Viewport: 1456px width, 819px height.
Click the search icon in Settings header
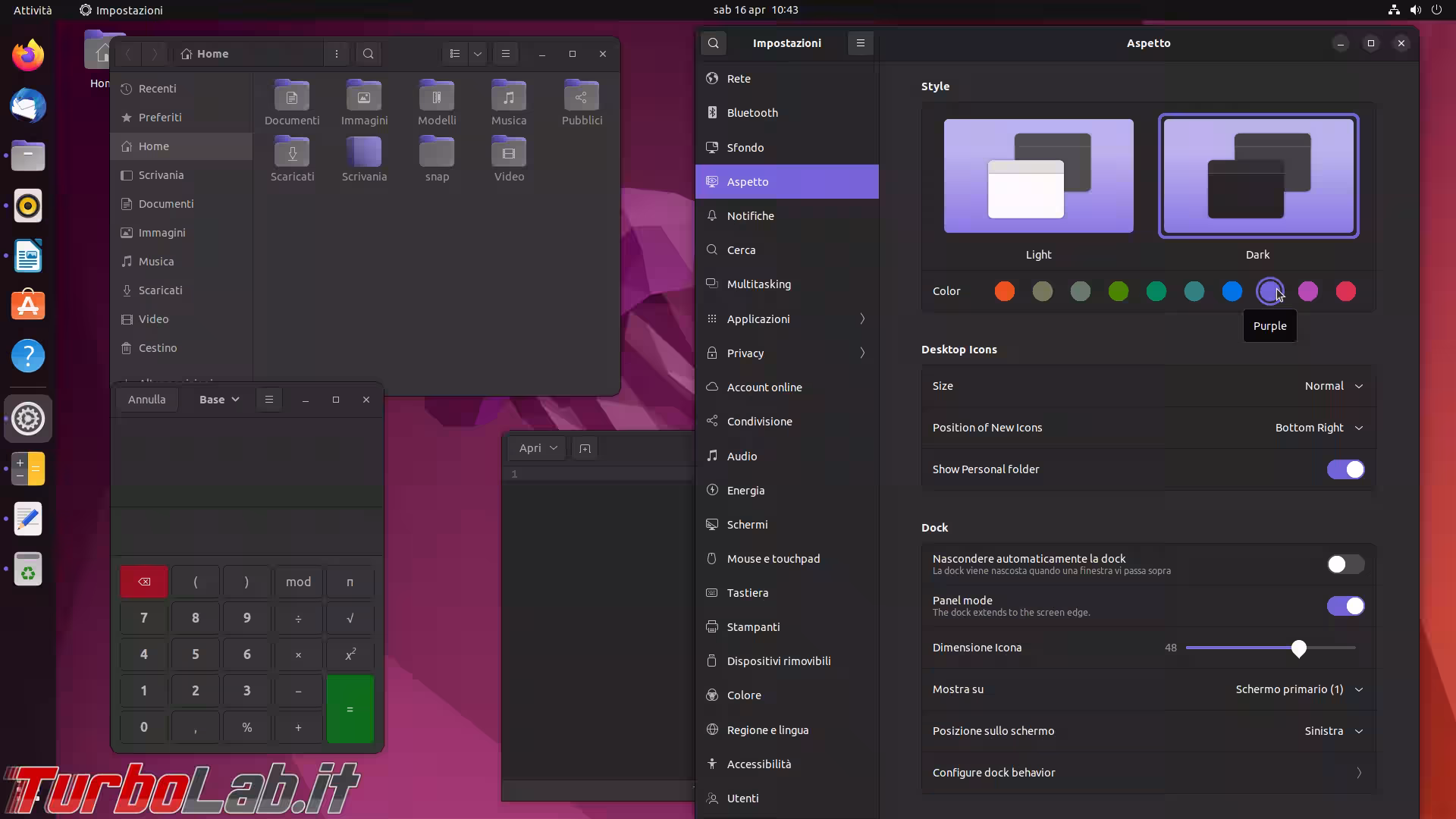coord(713,43)
